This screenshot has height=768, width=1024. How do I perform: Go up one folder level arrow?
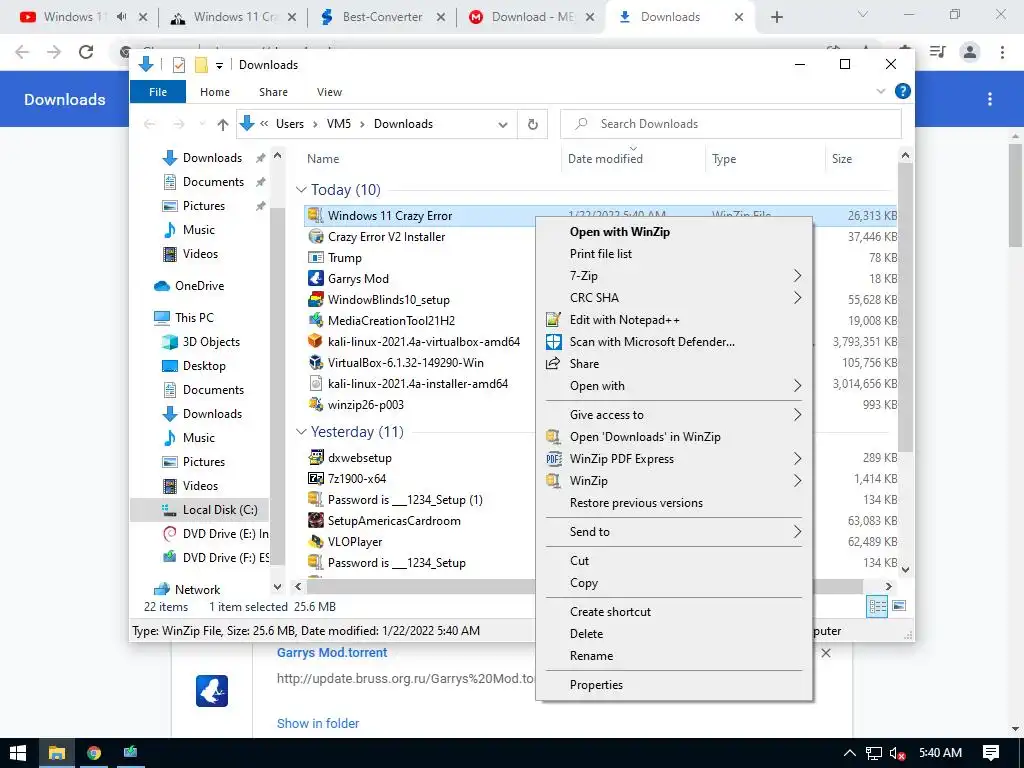222,124
